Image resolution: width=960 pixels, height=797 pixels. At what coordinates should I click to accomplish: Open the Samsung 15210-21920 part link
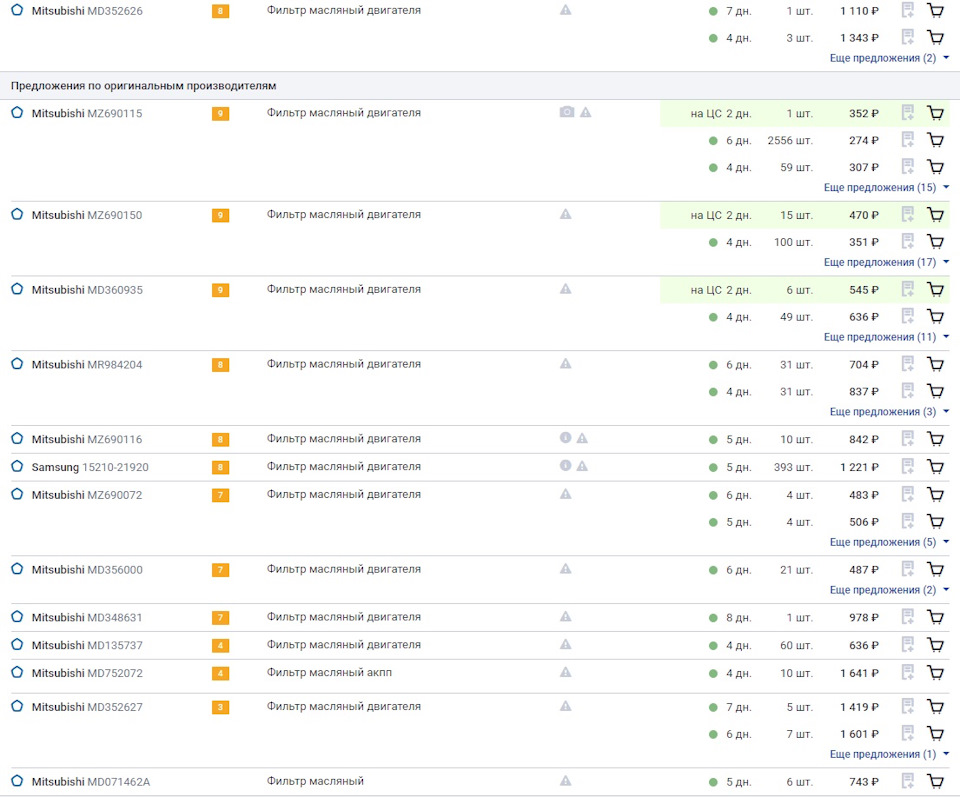pyautogui.click(x=90, y=467)
